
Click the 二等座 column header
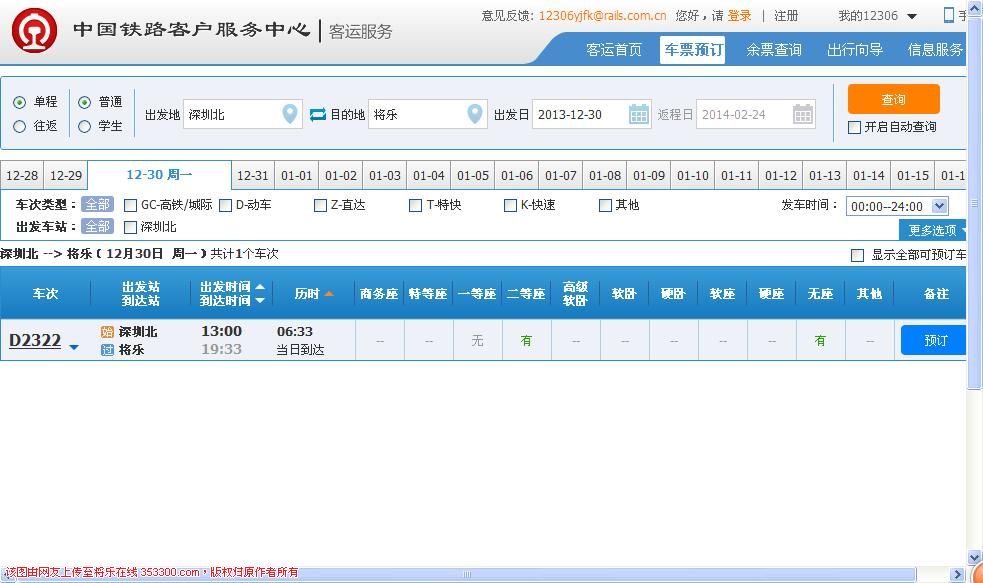pos(526,293)
